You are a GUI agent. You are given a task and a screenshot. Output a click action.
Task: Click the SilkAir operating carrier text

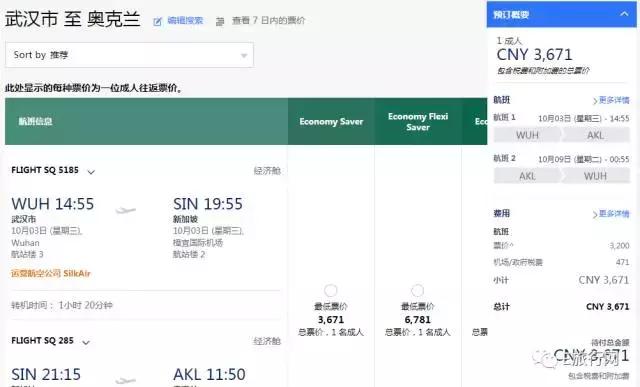pos(51,274)
